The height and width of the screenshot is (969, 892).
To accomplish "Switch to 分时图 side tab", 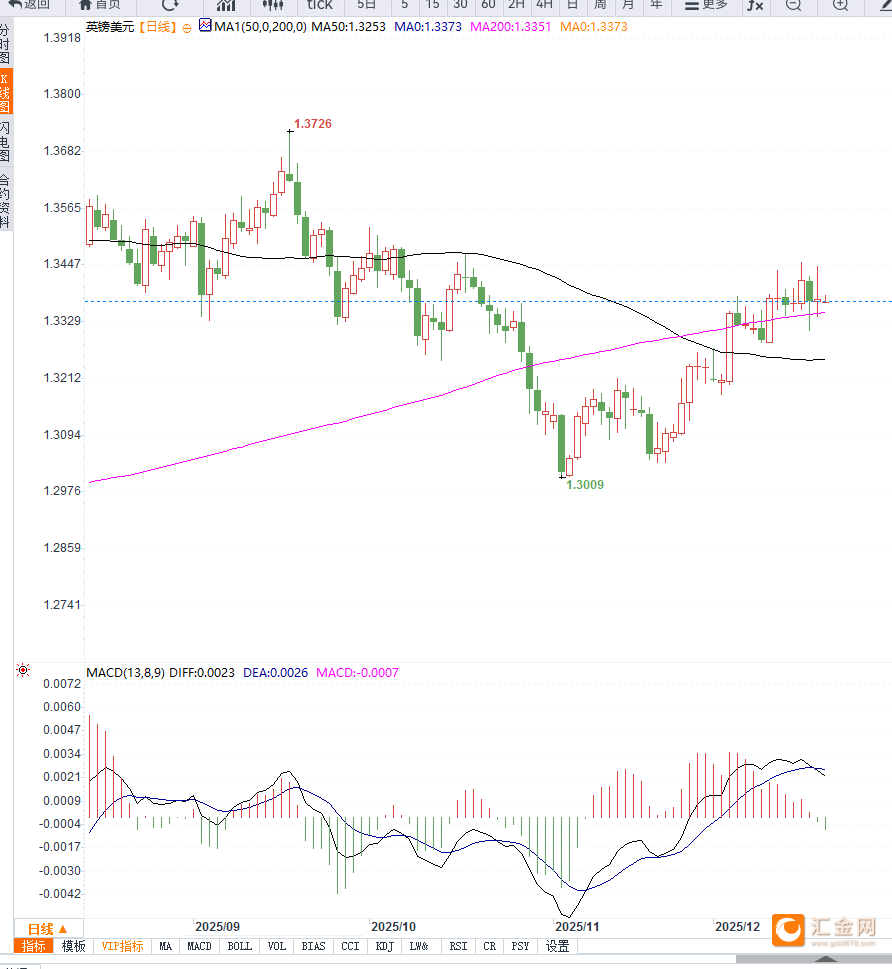I will (5, 45).
